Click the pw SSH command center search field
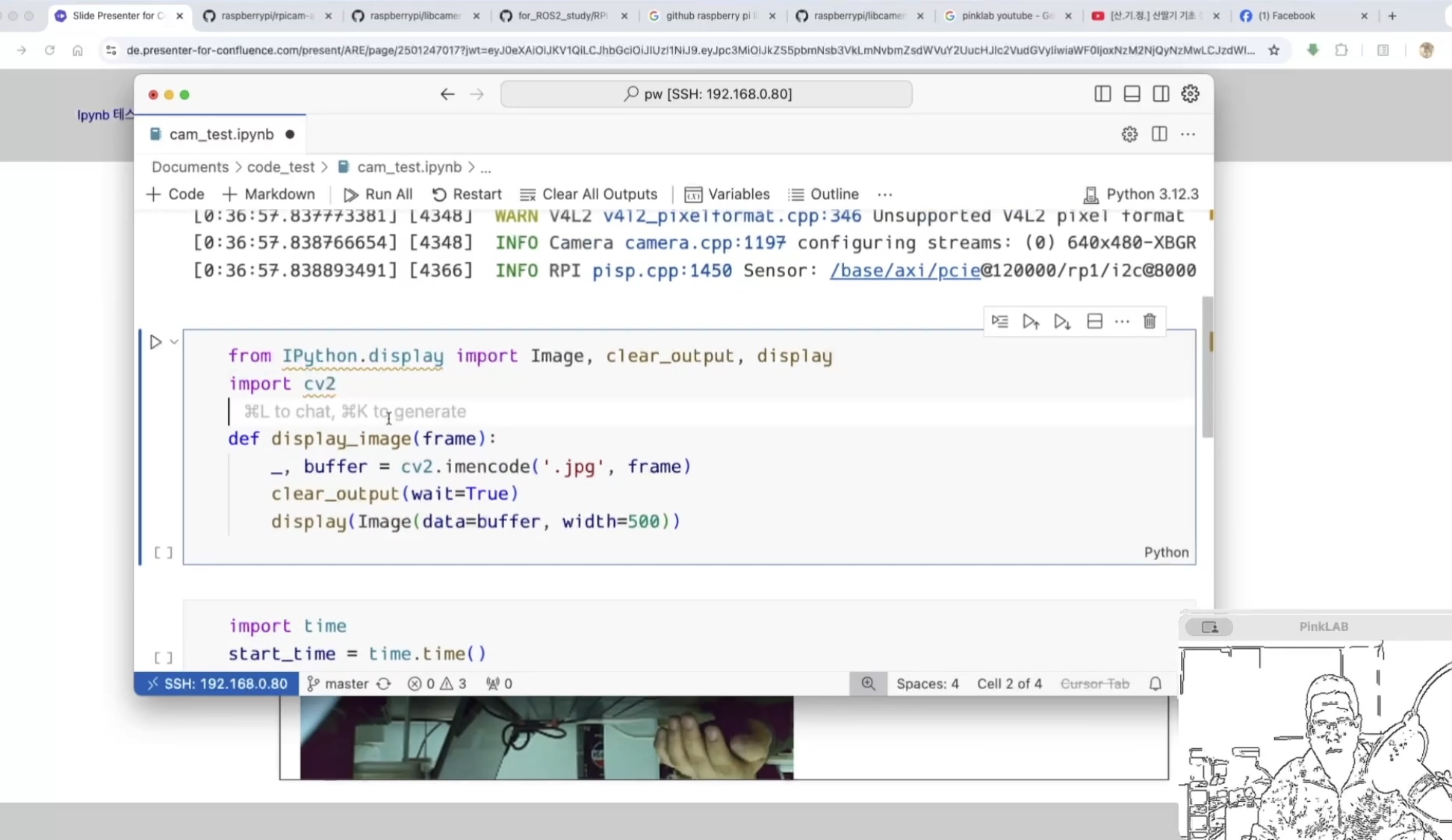 706,94
